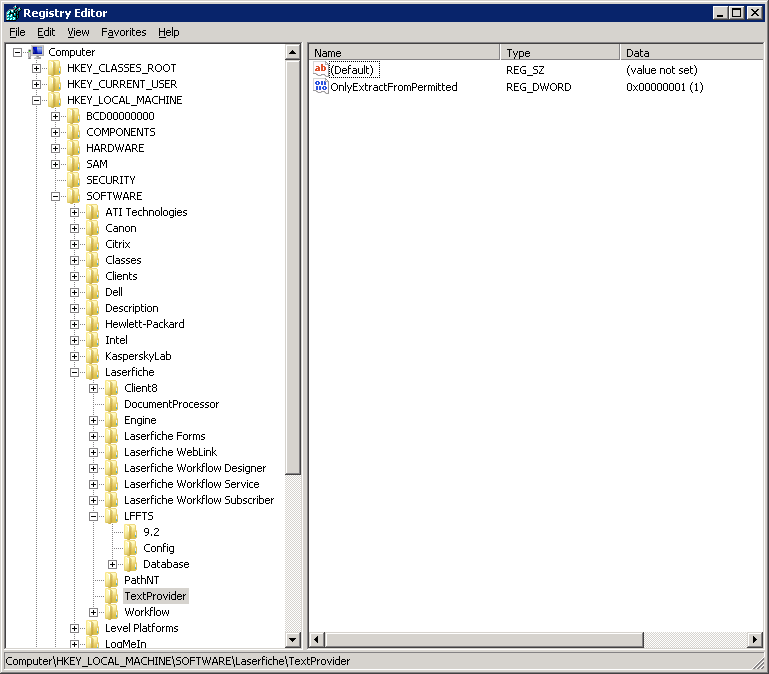Click the DocumentProcessor folder icon
Viewport: 769px width, 674px height.
click(x=112, y=404)
